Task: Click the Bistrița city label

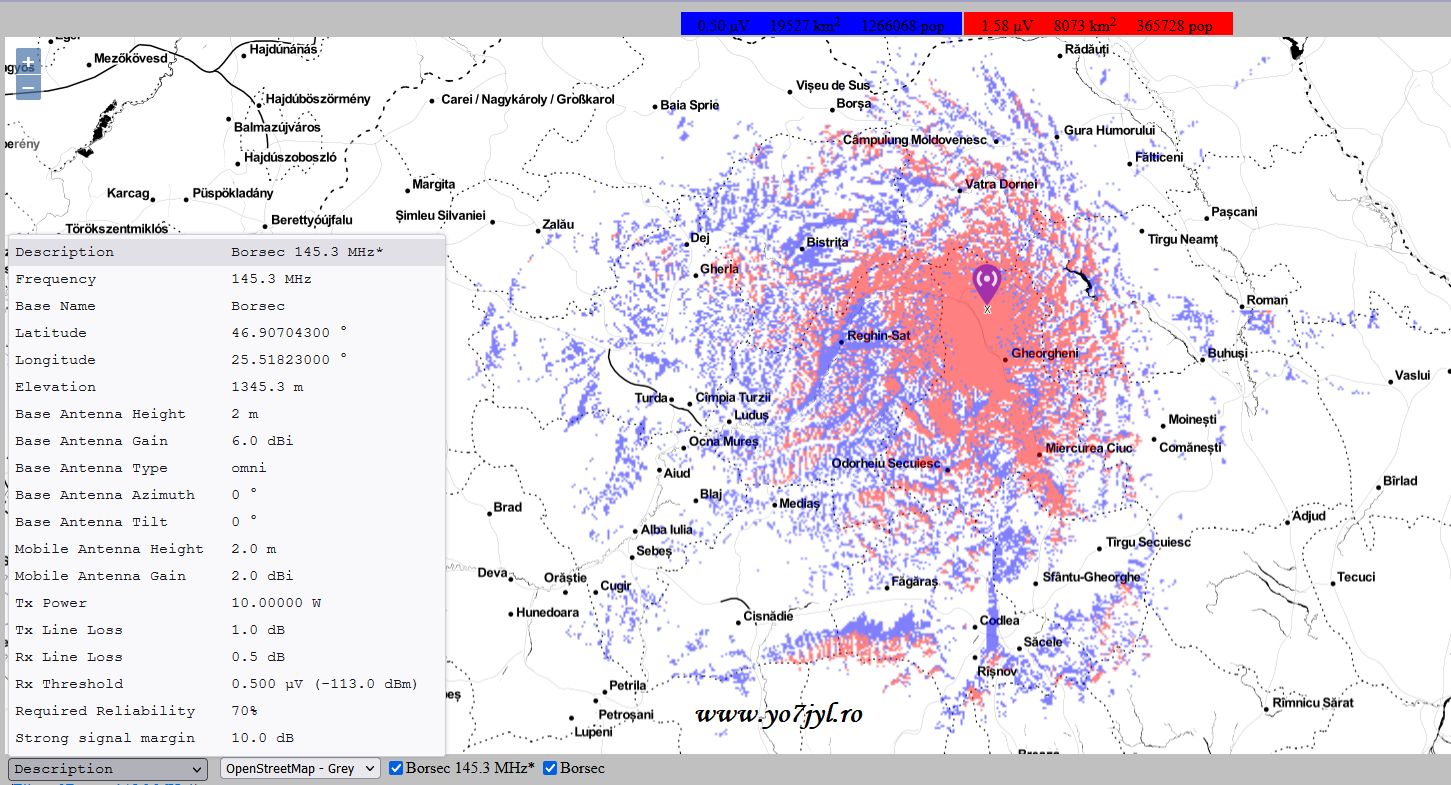Action: (x=827, y=243)
